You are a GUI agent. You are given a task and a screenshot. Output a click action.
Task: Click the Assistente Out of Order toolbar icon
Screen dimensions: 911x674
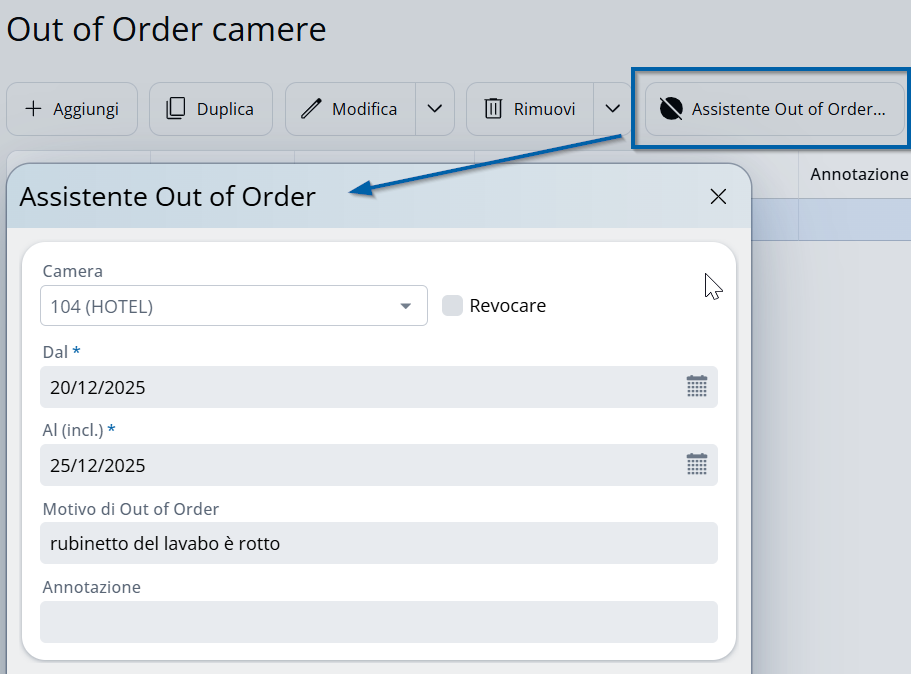[671, 109]
